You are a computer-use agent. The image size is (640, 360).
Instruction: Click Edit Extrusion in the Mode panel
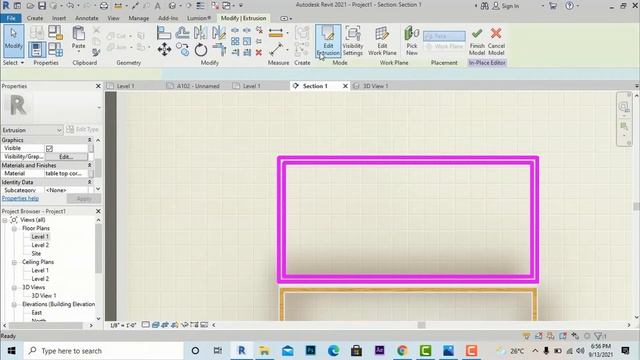[328, 41]
